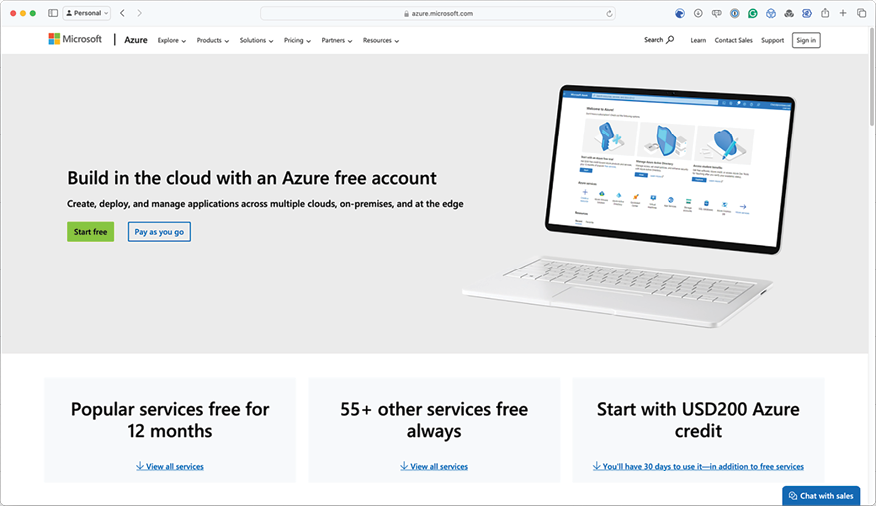Open the Personal profile switcher

87,13
